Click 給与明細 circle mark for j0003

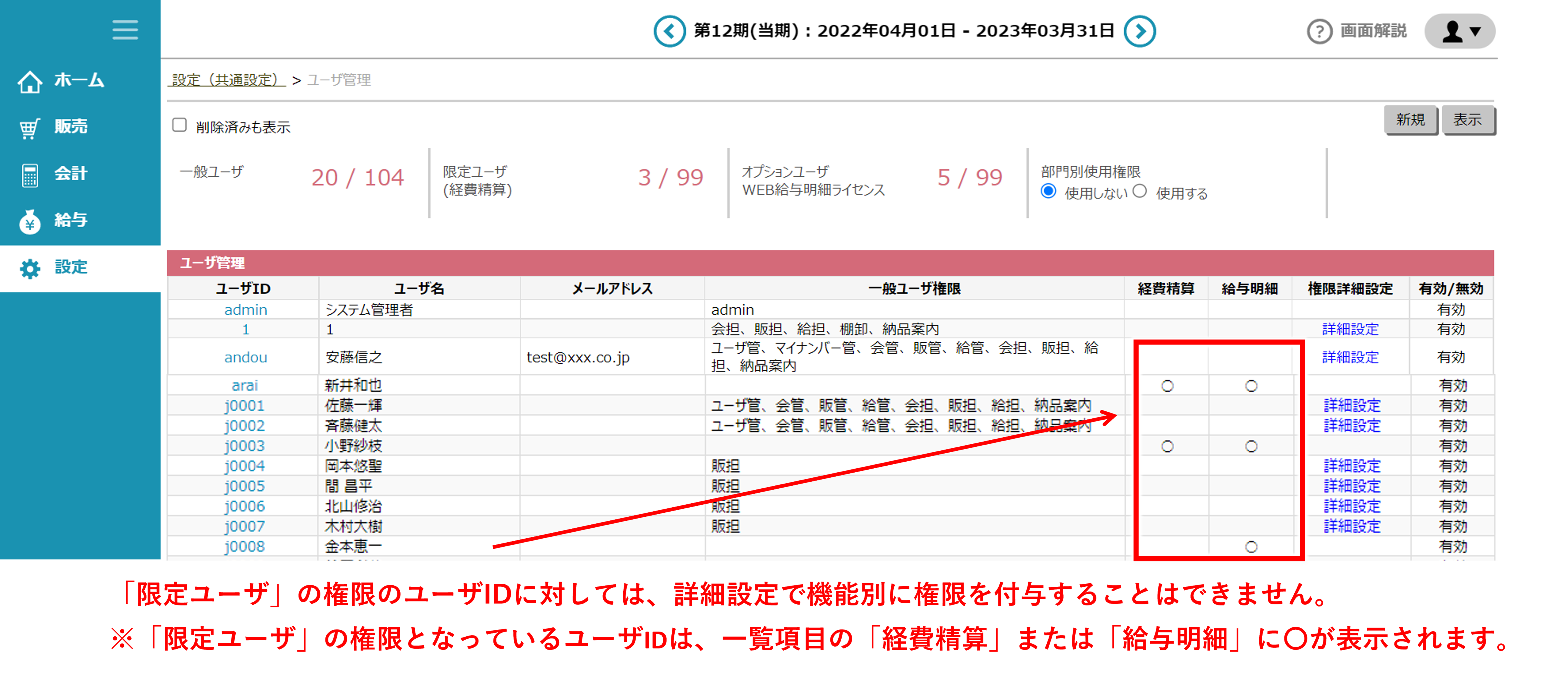pyautogui.click(x=1251, y=446)
